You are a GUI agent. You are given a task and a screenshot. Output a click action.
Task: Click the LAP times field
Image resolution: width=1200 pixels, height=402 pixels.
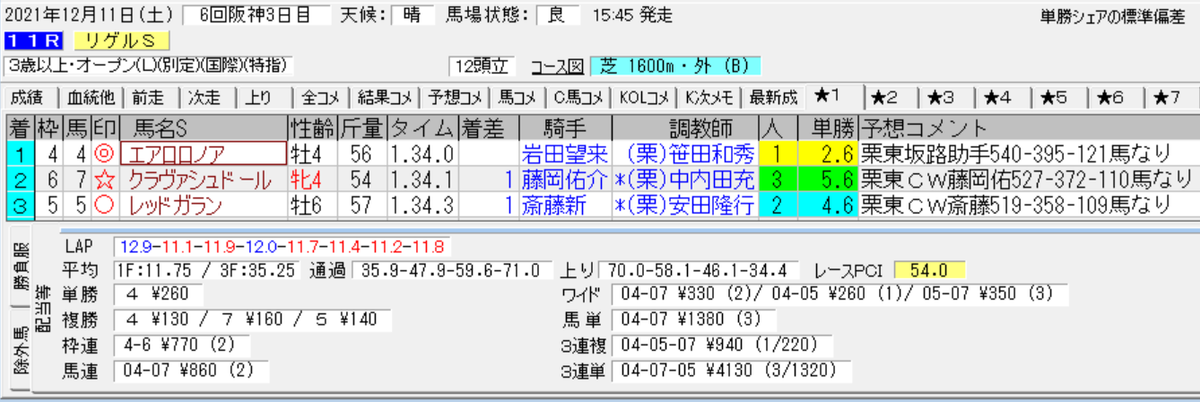tap(283, 245)
